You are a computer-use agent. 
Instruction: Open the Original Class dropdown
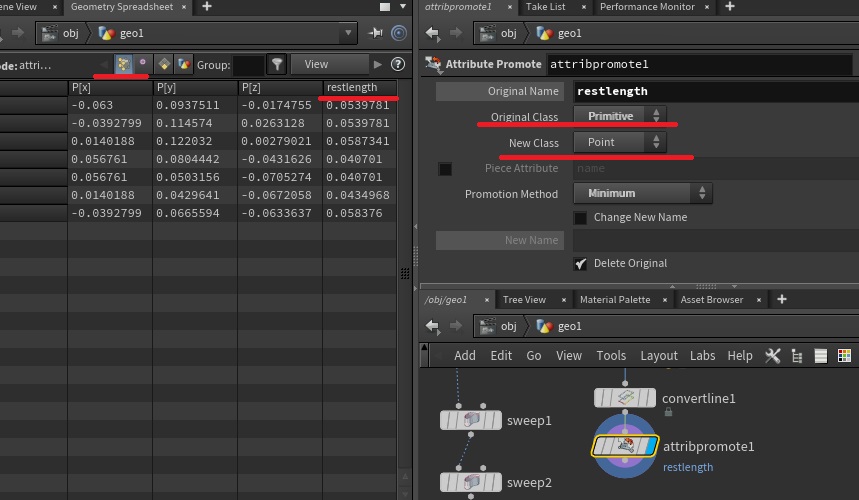click(620, 116)
